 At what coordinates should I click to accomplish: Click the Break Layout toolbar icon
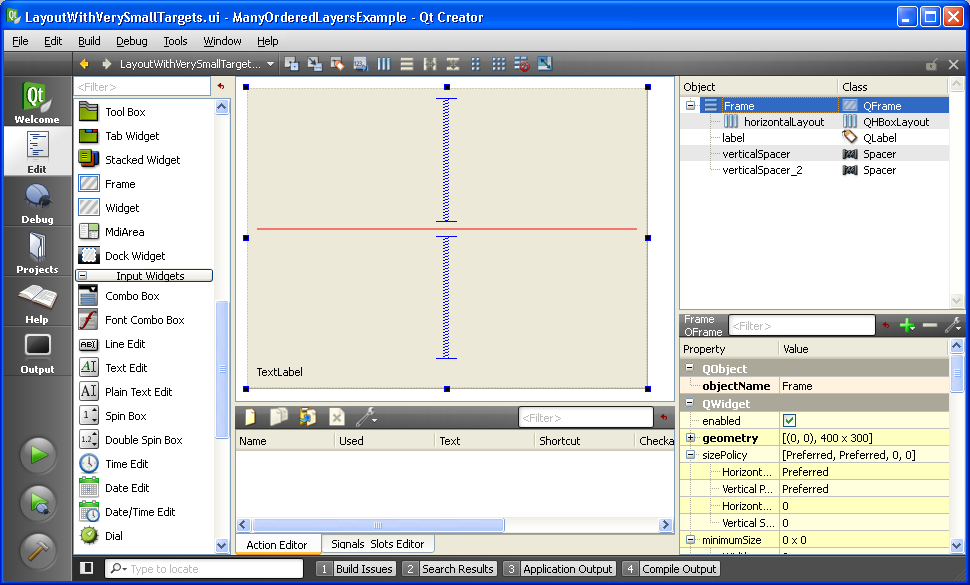(521, 64)
